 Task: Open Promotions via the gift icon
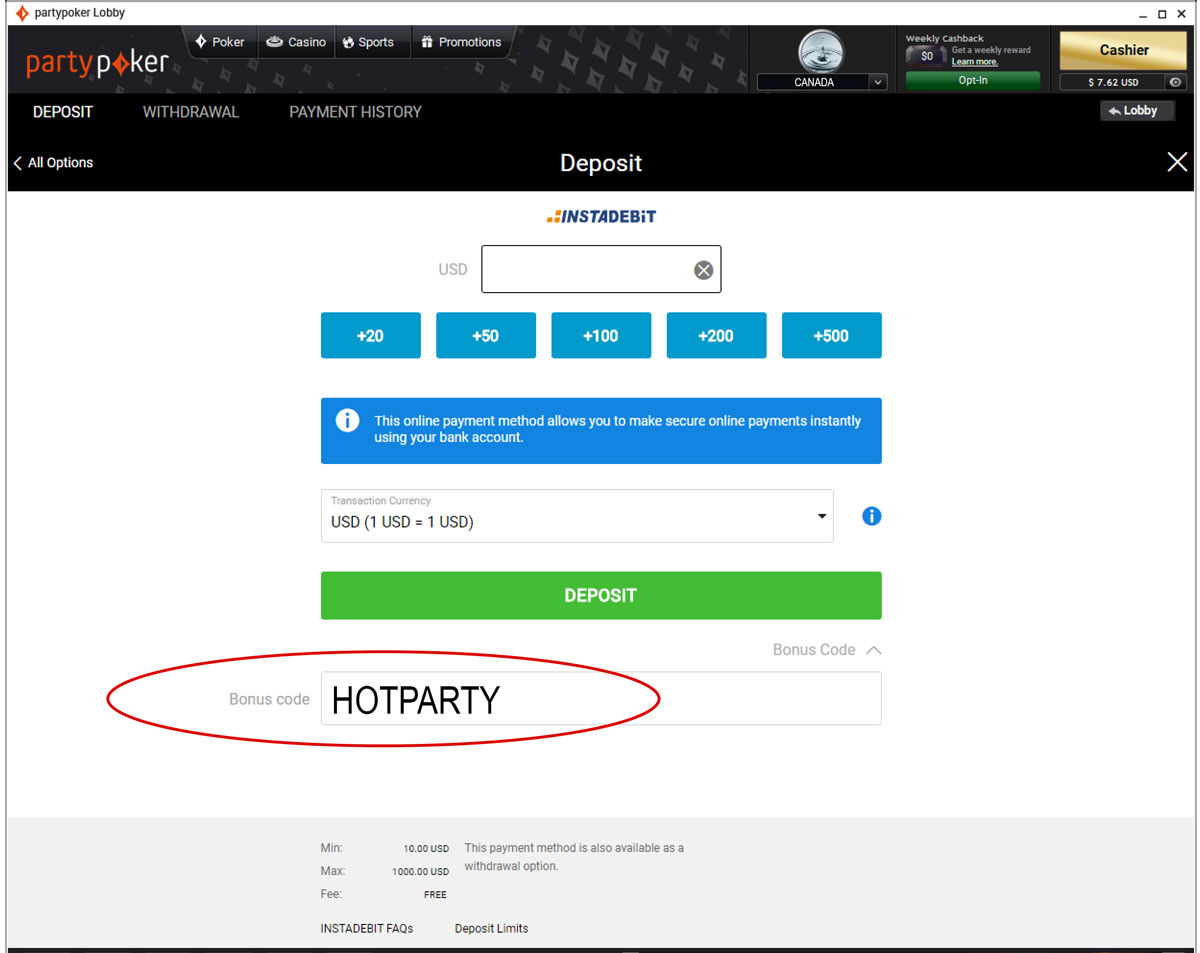point(426,42)
